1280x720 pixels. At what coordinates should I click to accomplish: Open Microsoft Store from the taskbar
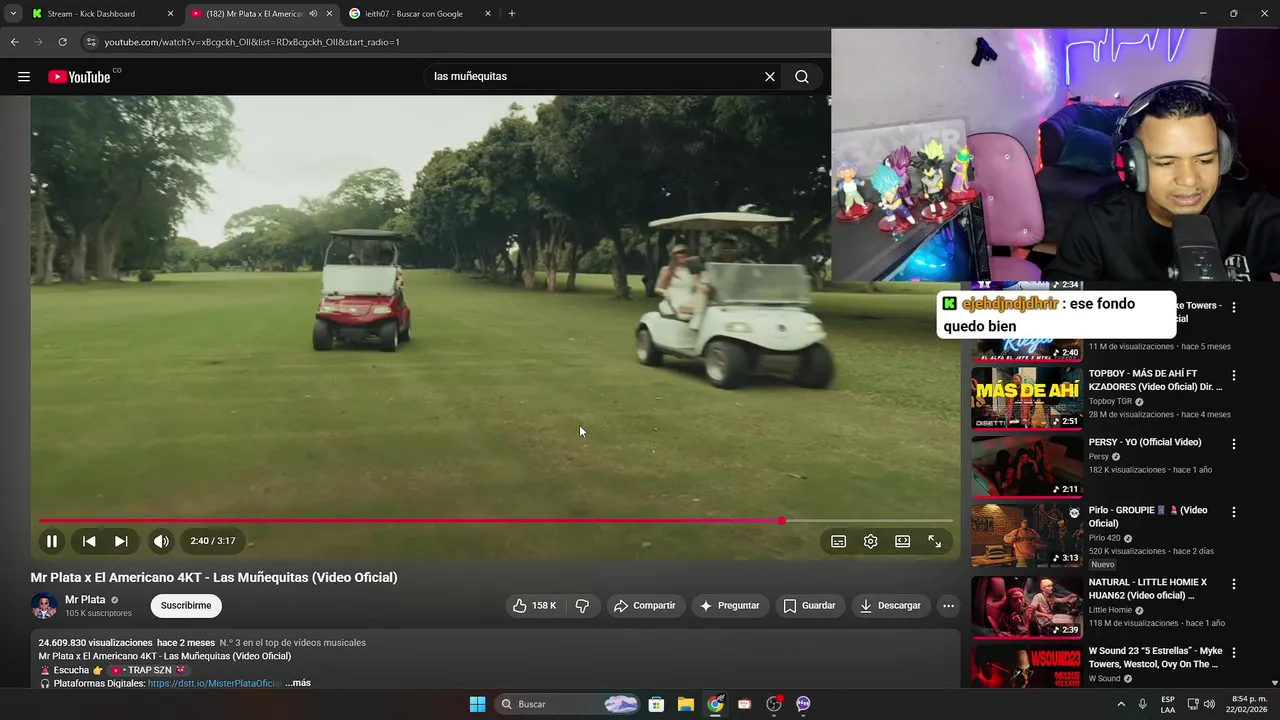(x=656, y=704)
